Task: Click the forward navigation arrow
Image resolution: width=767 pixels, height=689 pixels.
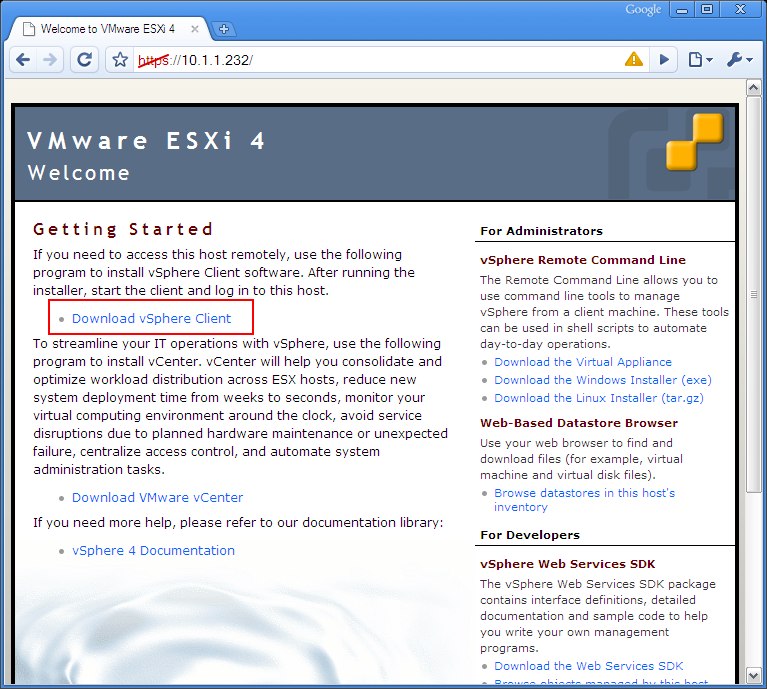Action: (49, 60)
